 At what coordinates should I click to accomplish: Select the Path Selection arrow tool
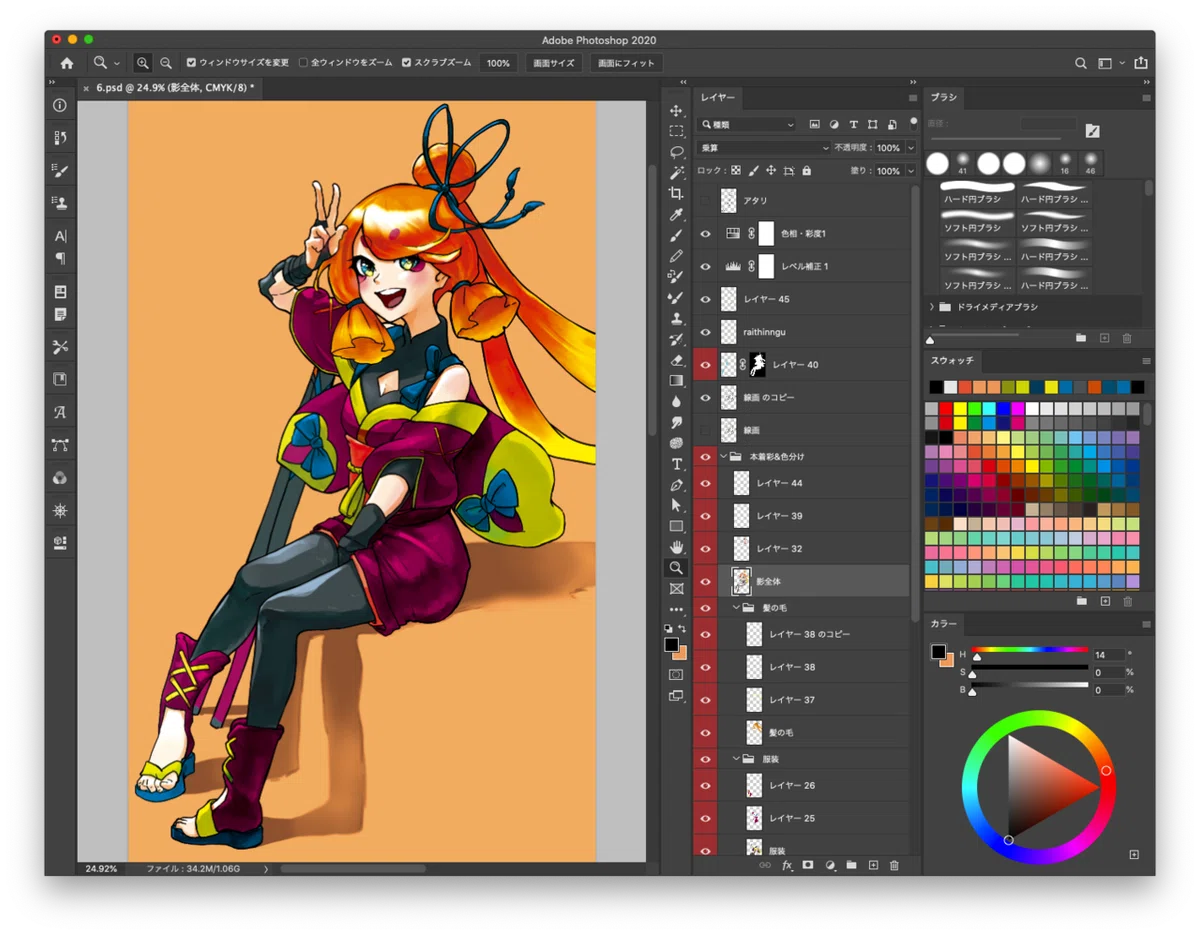coord(677,505)
